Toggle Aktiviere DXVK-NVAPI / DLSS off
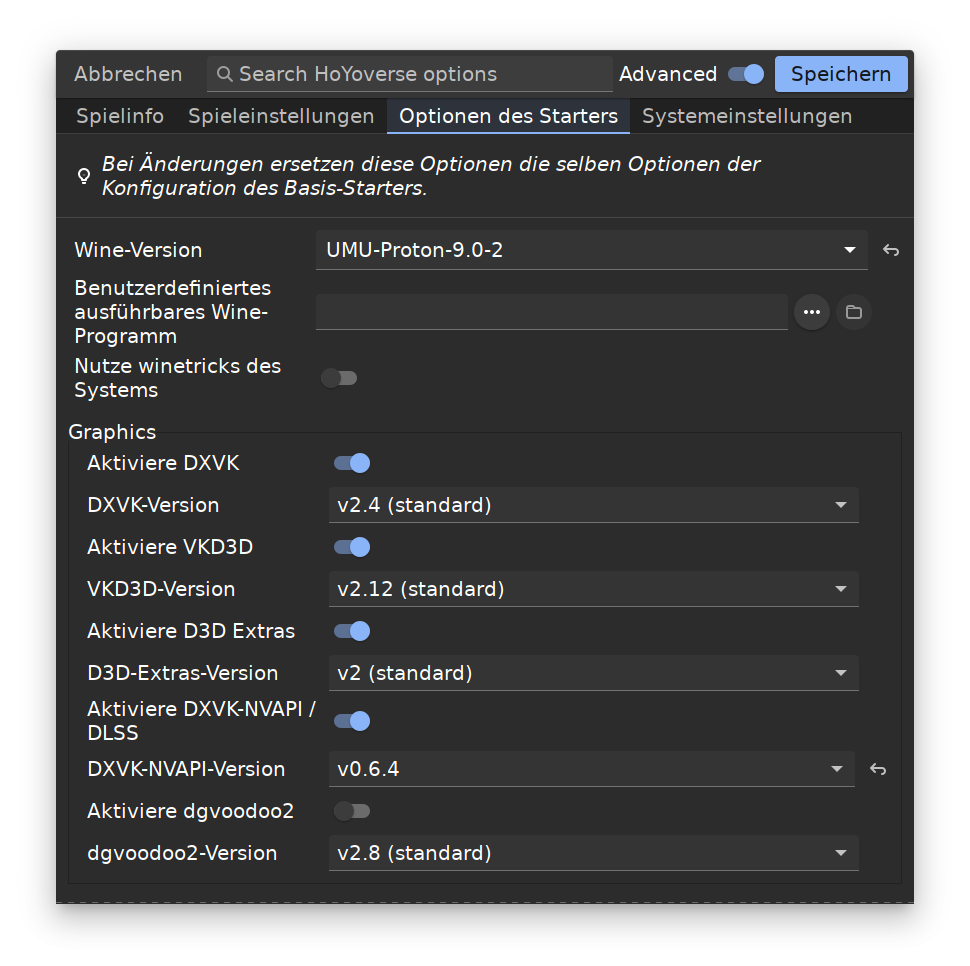This screenshot has height=966, width=970. 351,721
